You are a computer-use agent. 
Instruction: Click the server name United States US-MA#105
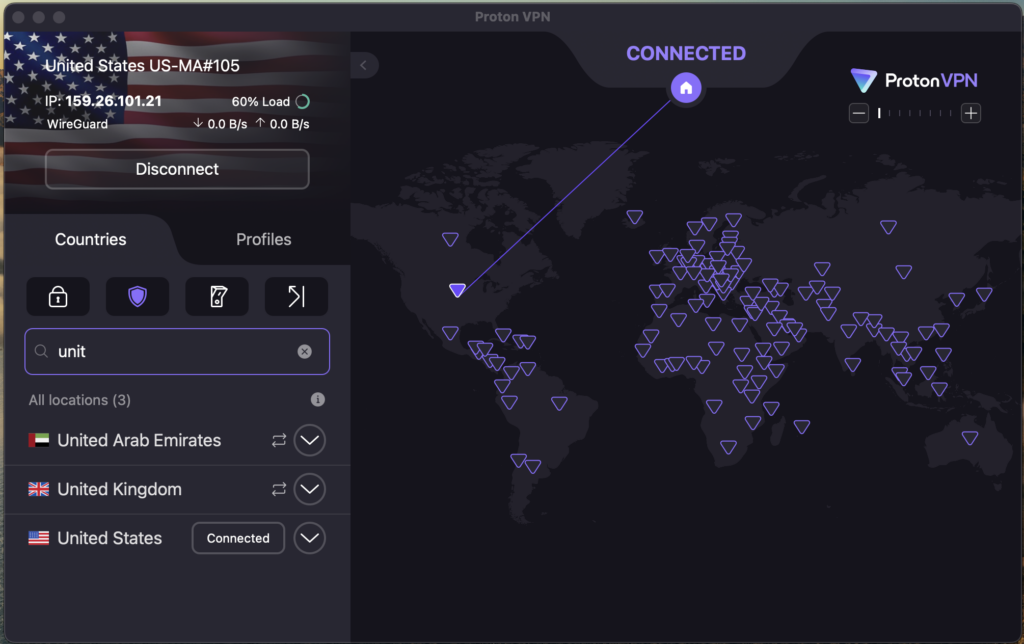(x=142, y=65)
